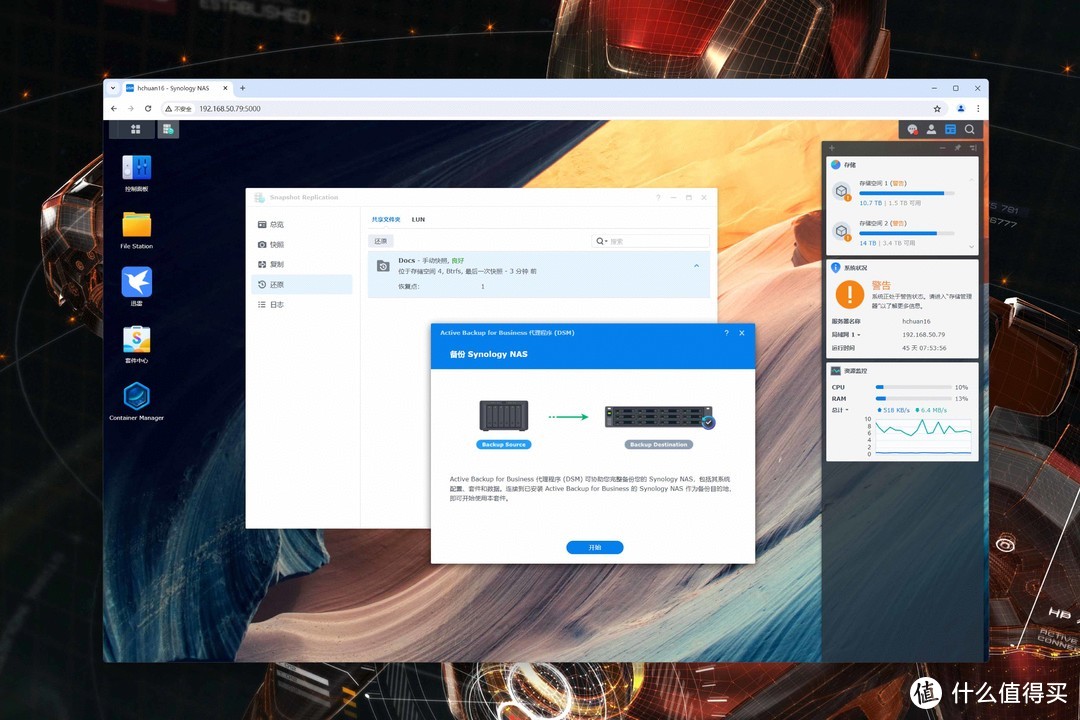Open the DSM user account options icon
The width and height of the screenshot is (1080, 720).
pos(931,129)
